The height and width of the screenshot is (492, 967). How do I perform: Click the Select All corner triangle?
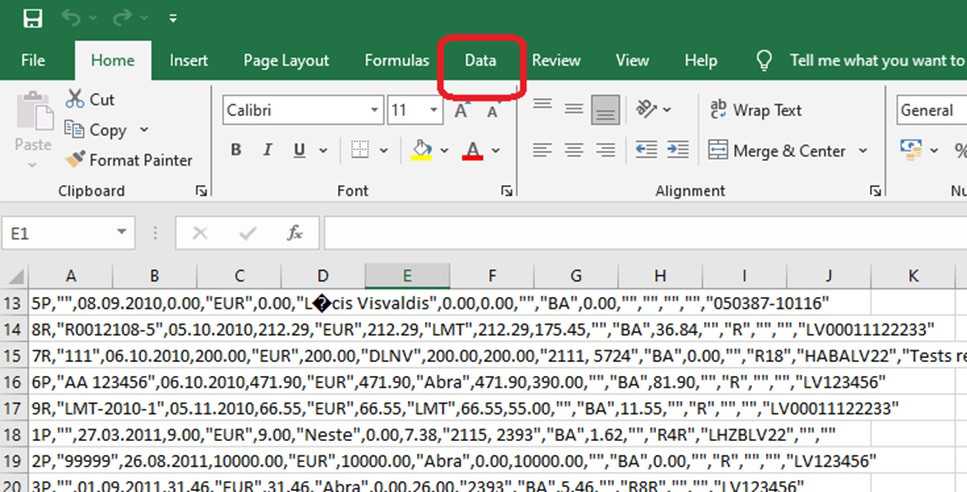point(15,275)
